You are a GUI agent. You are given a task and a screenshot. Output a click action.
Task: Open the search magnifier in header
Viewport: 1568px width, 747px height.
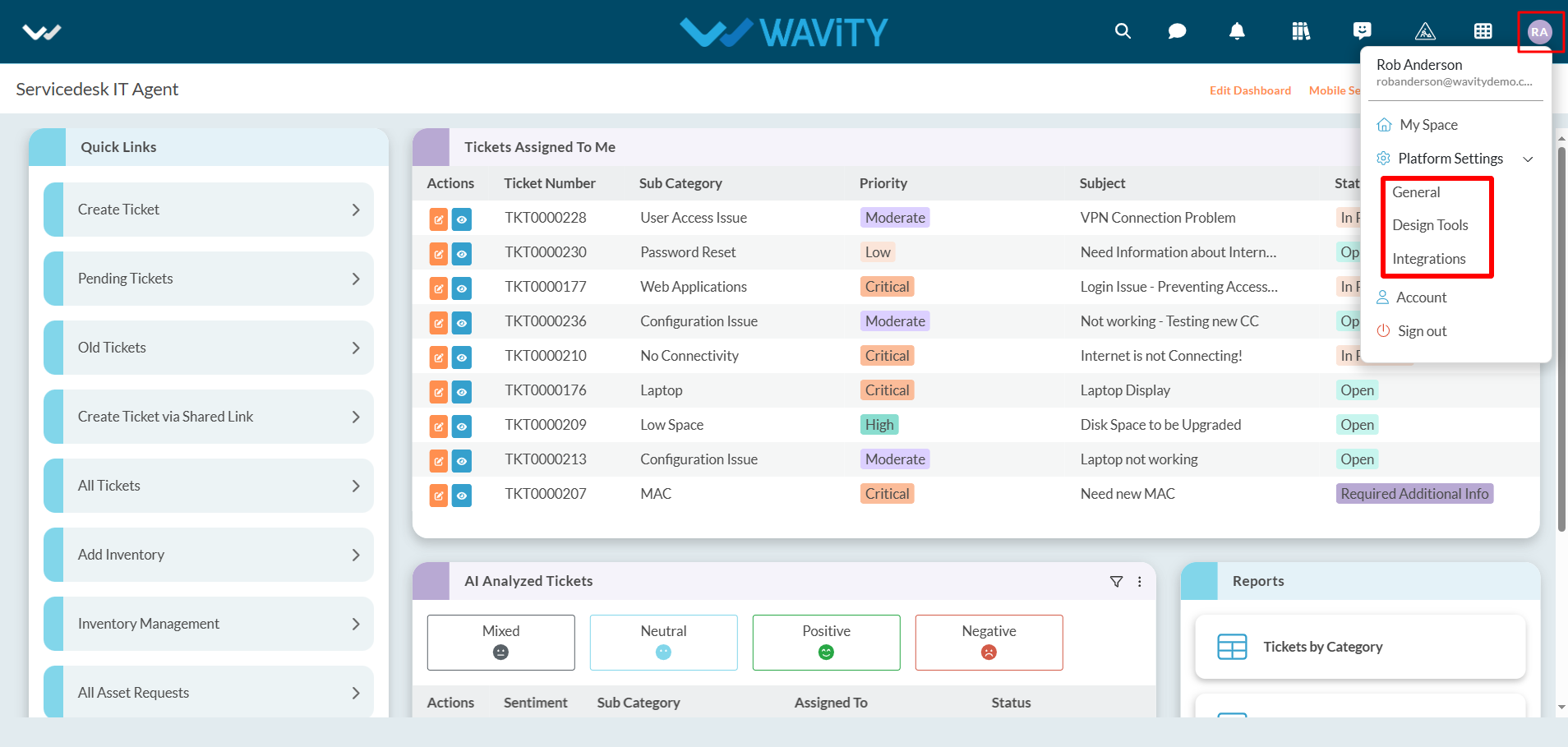pos(1123,31)
